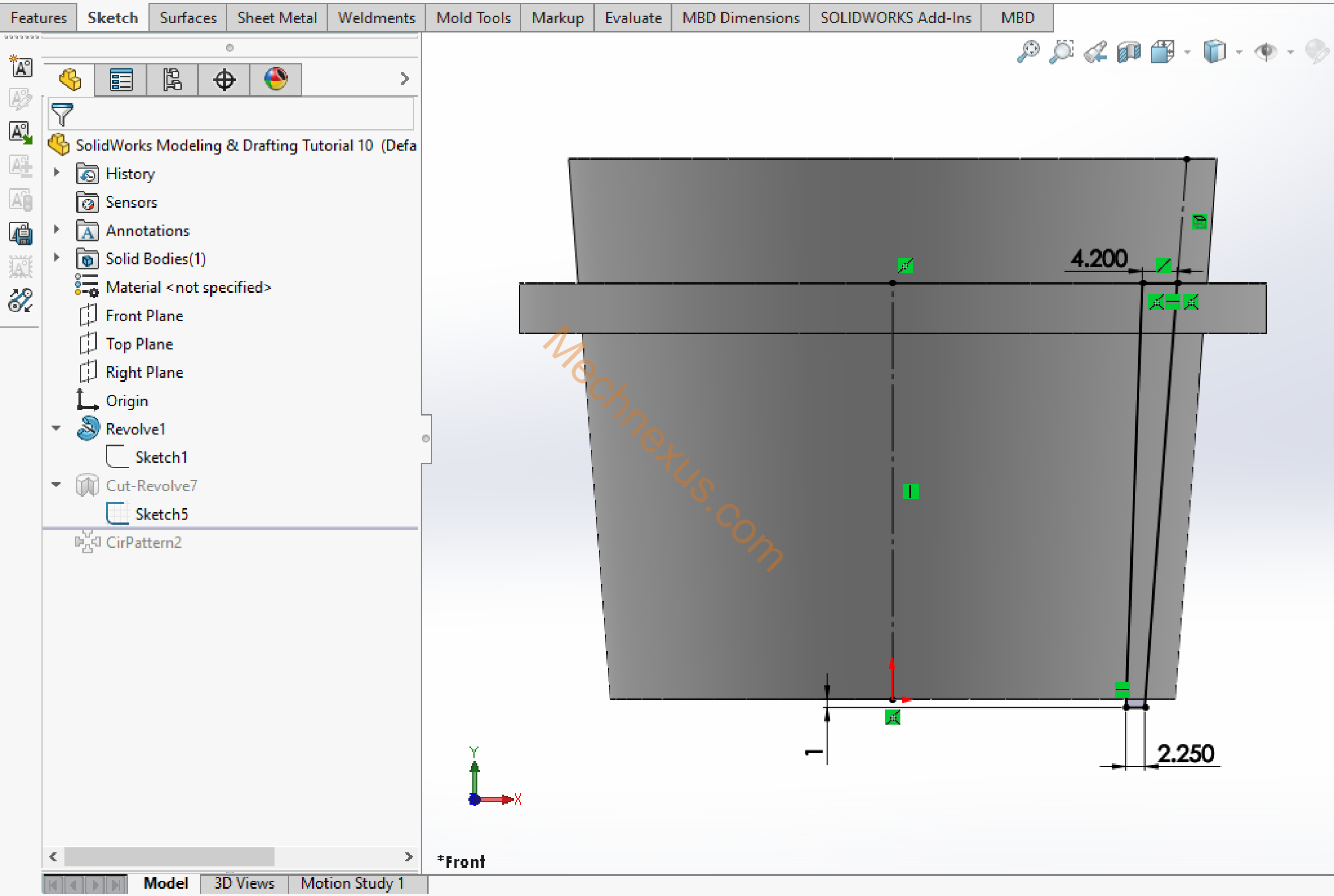The height and width of the screenshot is (896, 1334).
Task: Open the DisplayManager color ball tab
Action: click(276, 80)
